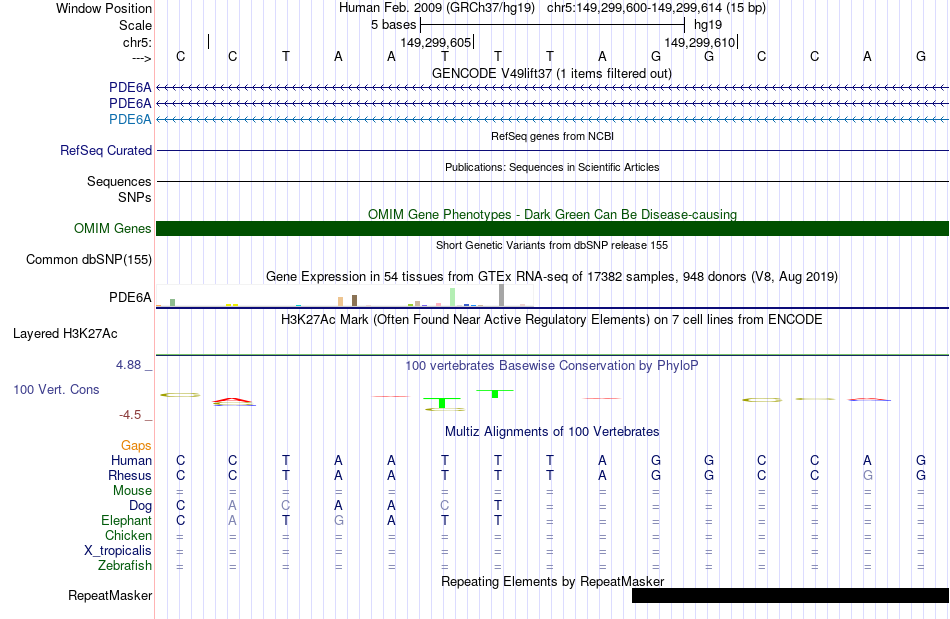Click the 149,299,605 position marker

[436, 42]
